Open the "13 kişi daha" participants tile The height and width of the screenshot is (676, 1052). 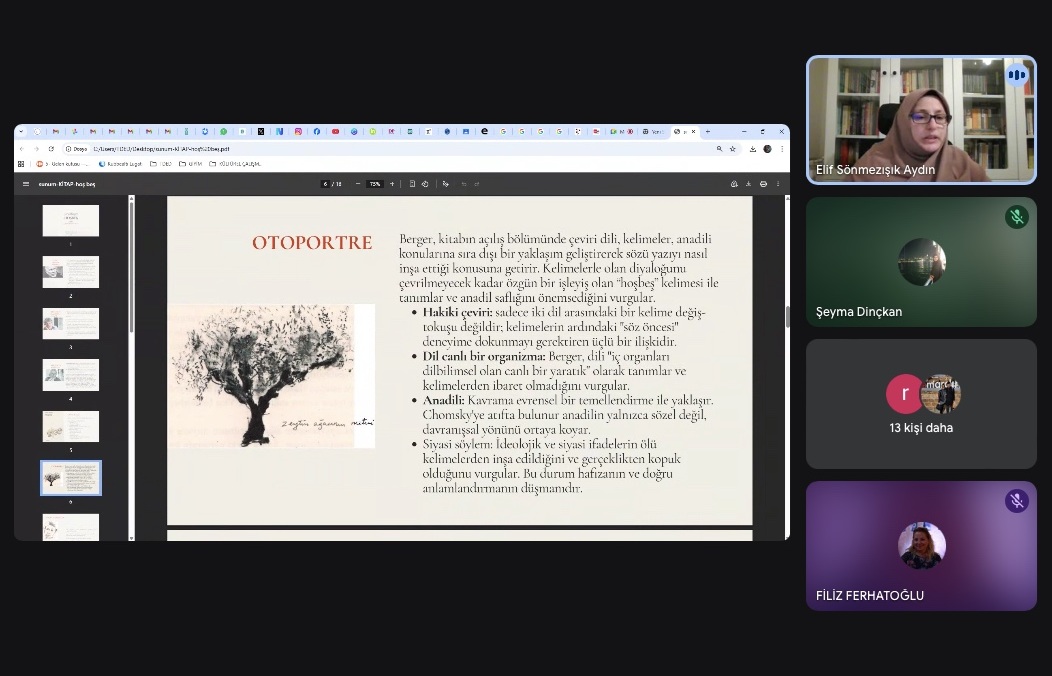pyautogui.click(x=921, y=404)
